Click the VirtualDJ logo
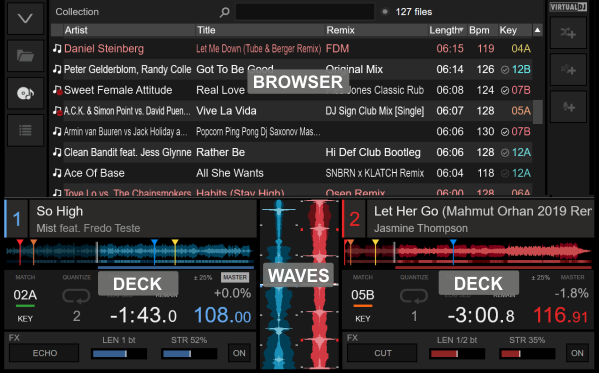The width and height of the screenshot is (599, 373). coord(568,7)
